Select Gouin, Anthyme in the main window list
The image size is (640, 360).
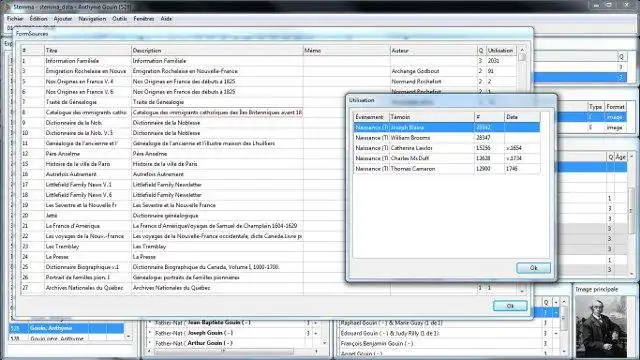[66, 328]
